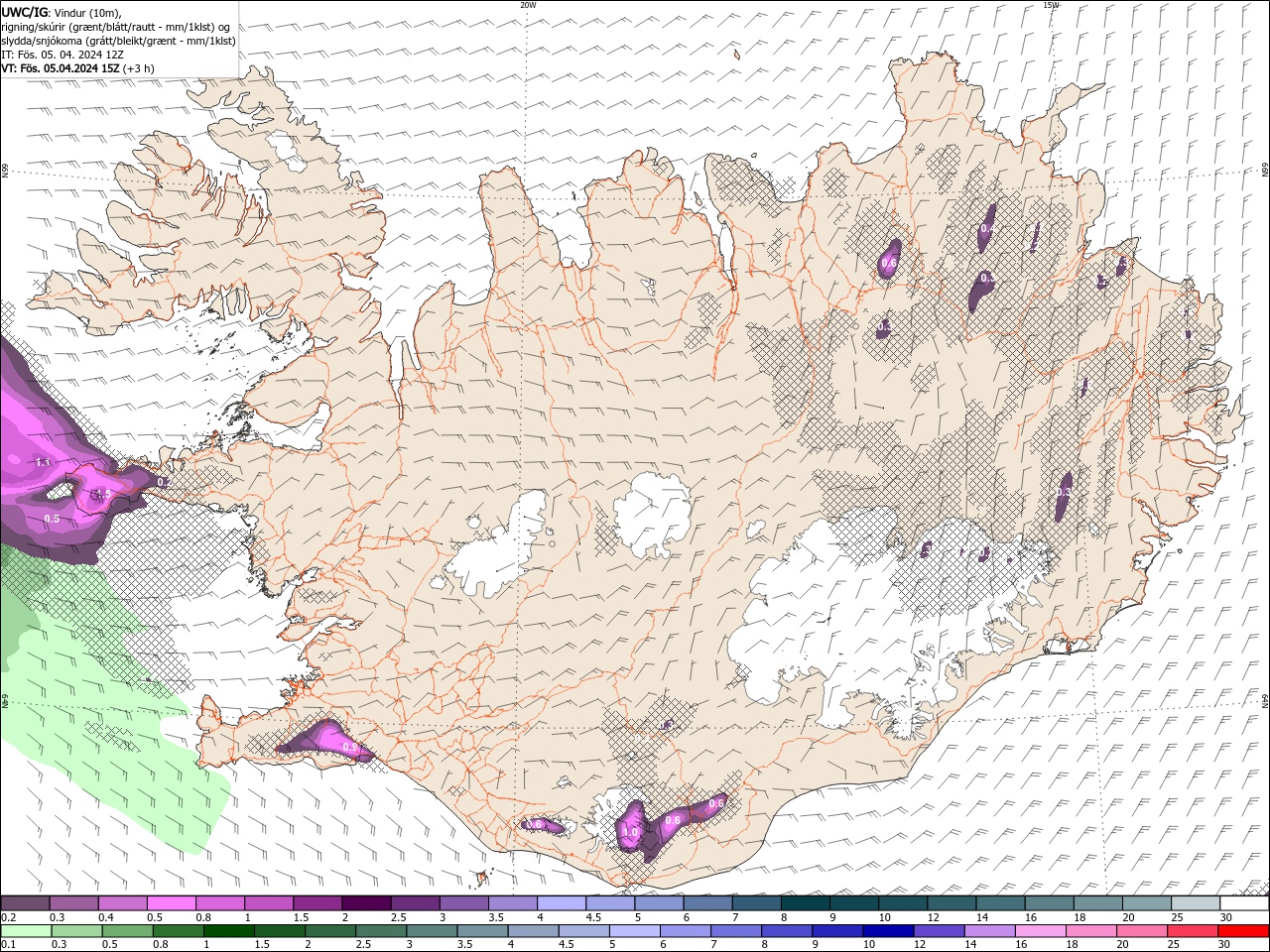Pick the darkest purple 2 snow scale swatch
The height and width of the screenshot is (952, 1270).
tap(366, 903)
